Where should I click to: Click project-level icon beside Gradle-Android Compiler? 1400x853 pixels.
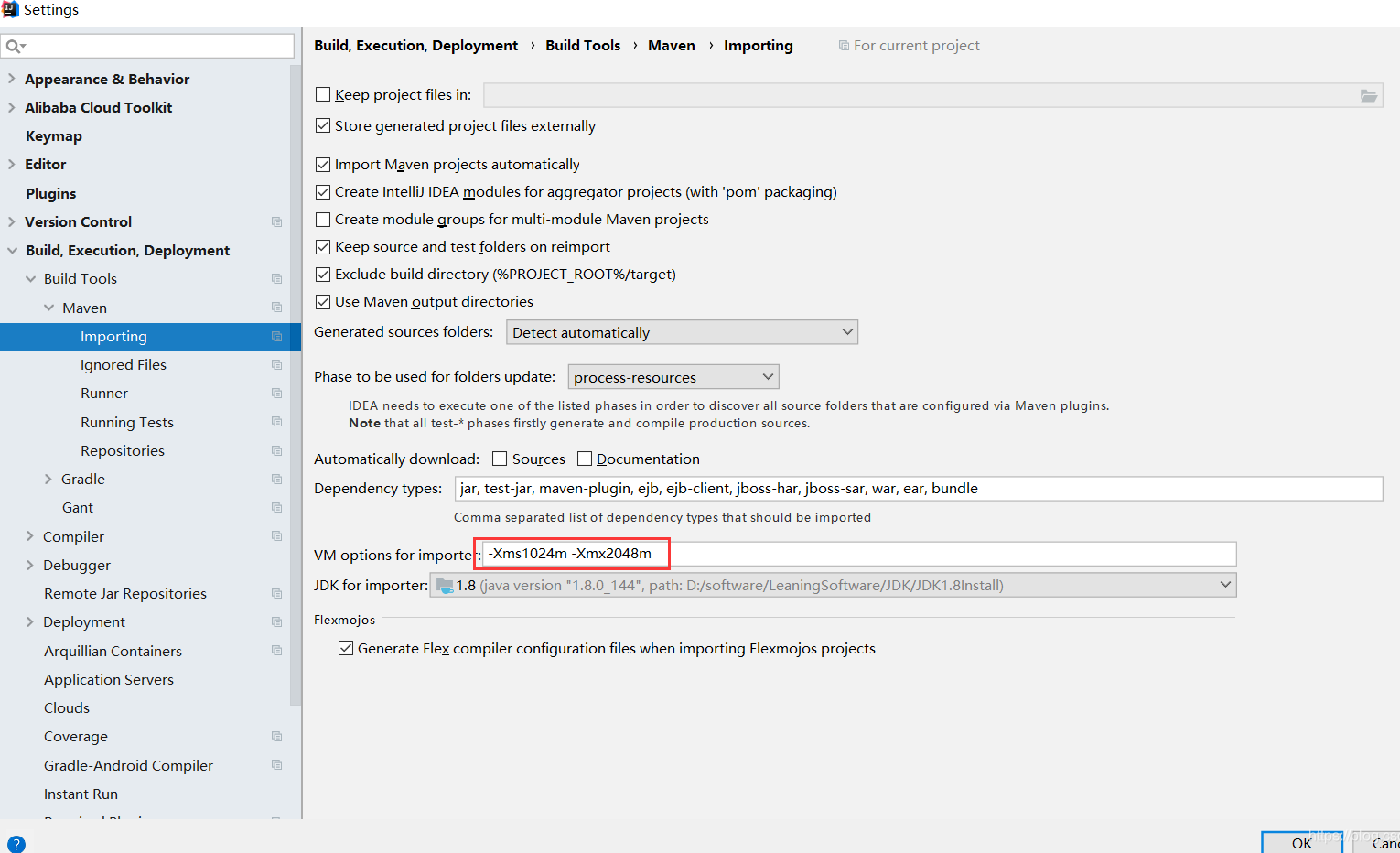click(276, 765)
